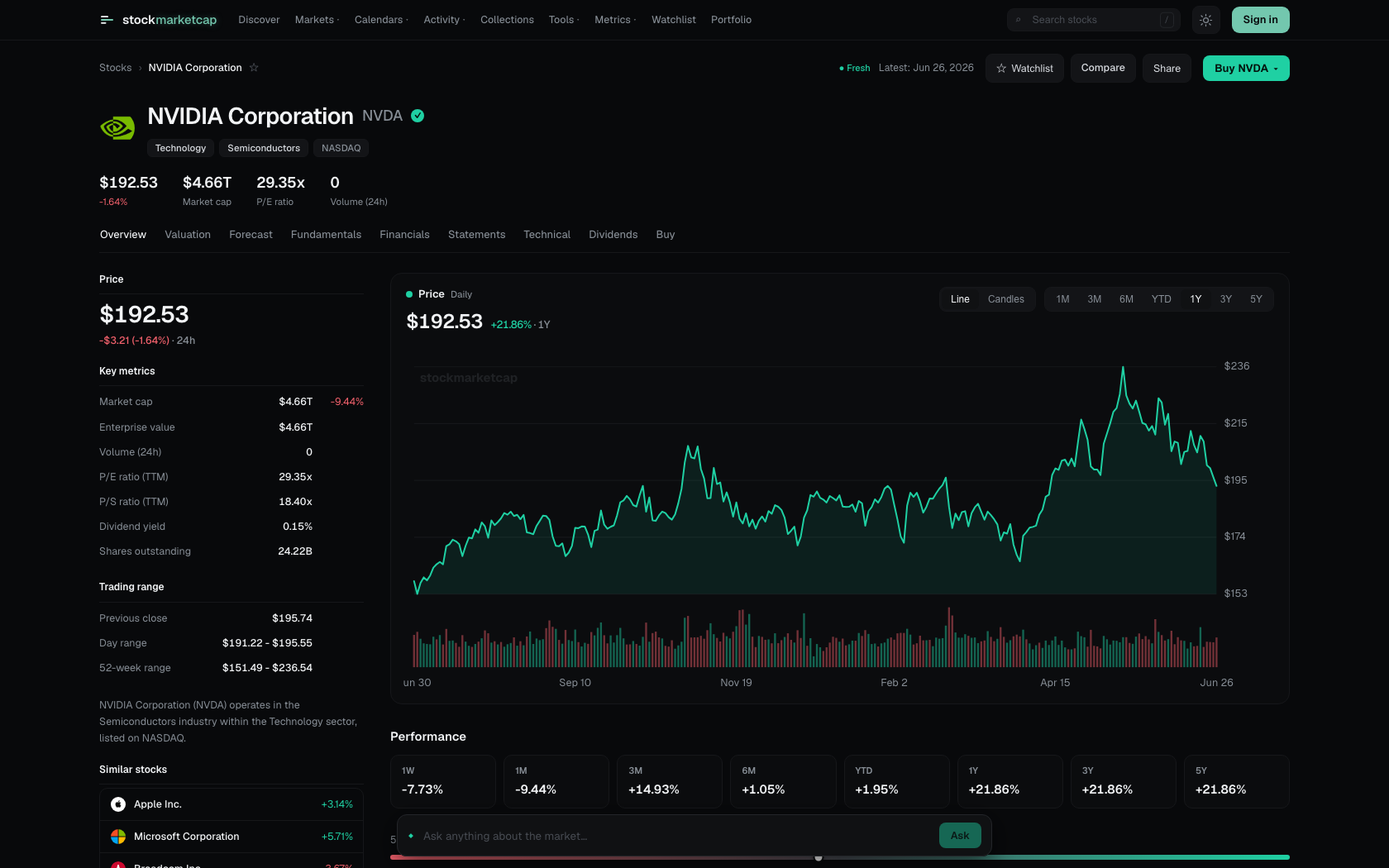Open Watchlist in the top navigation

[x=673, y=20]
